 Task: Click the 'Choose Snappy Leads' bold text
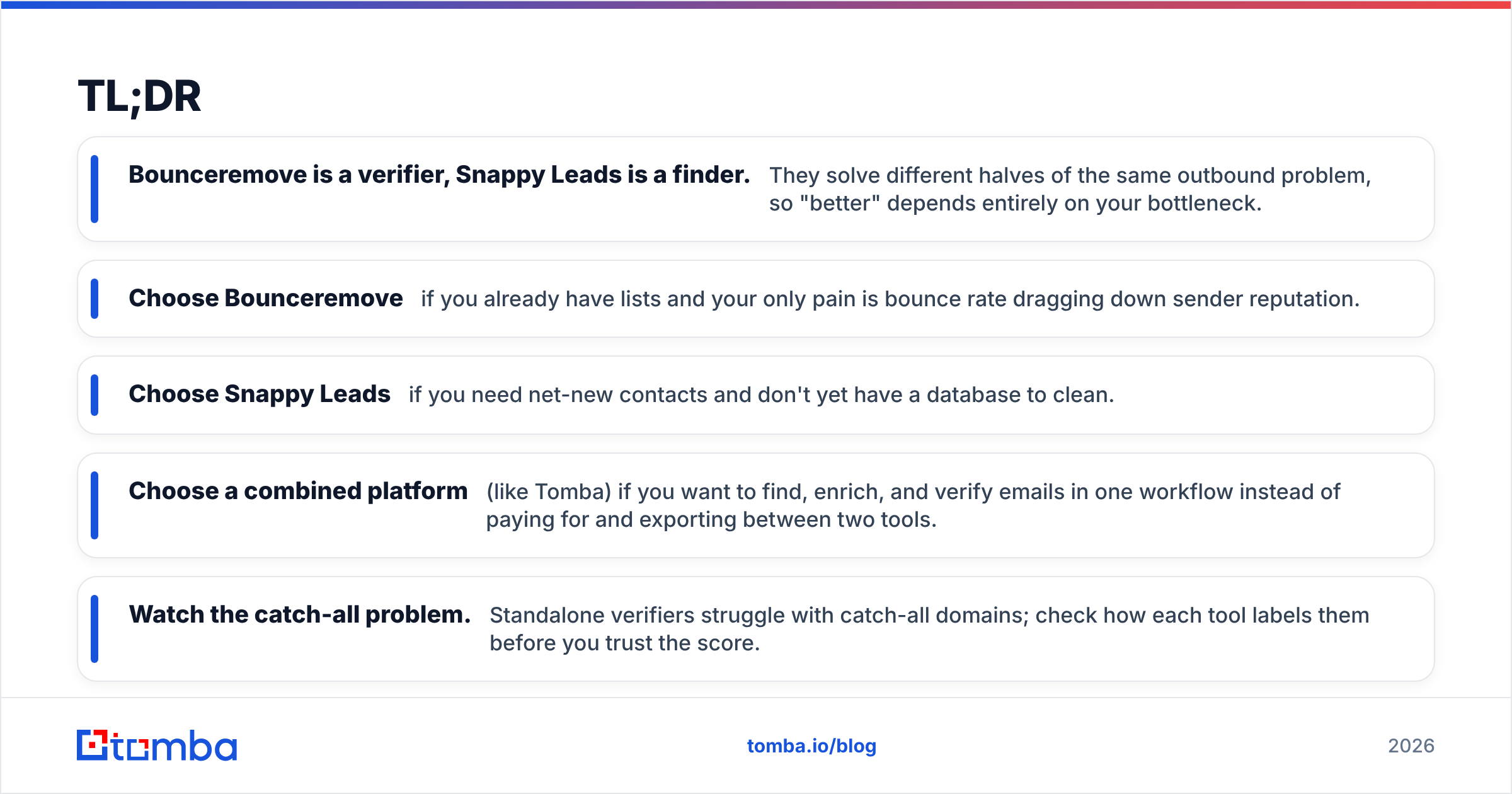click(x=260, y=394)
